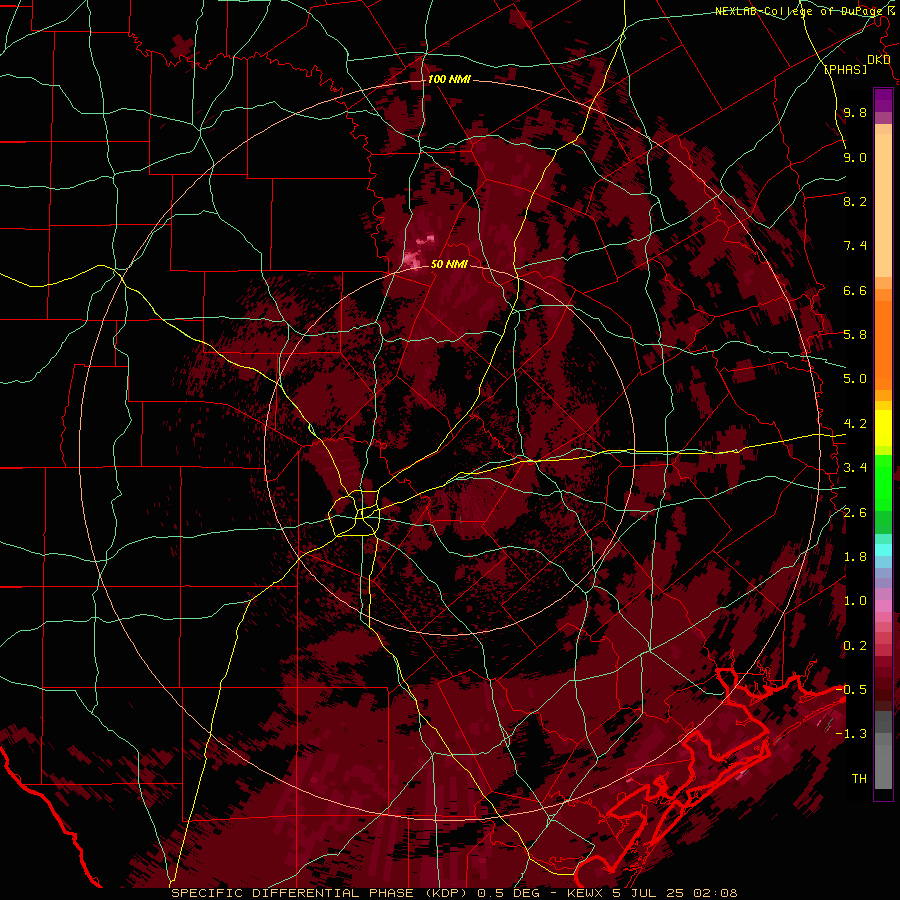Pick the bright orange segment of color bar

(883, 346)
